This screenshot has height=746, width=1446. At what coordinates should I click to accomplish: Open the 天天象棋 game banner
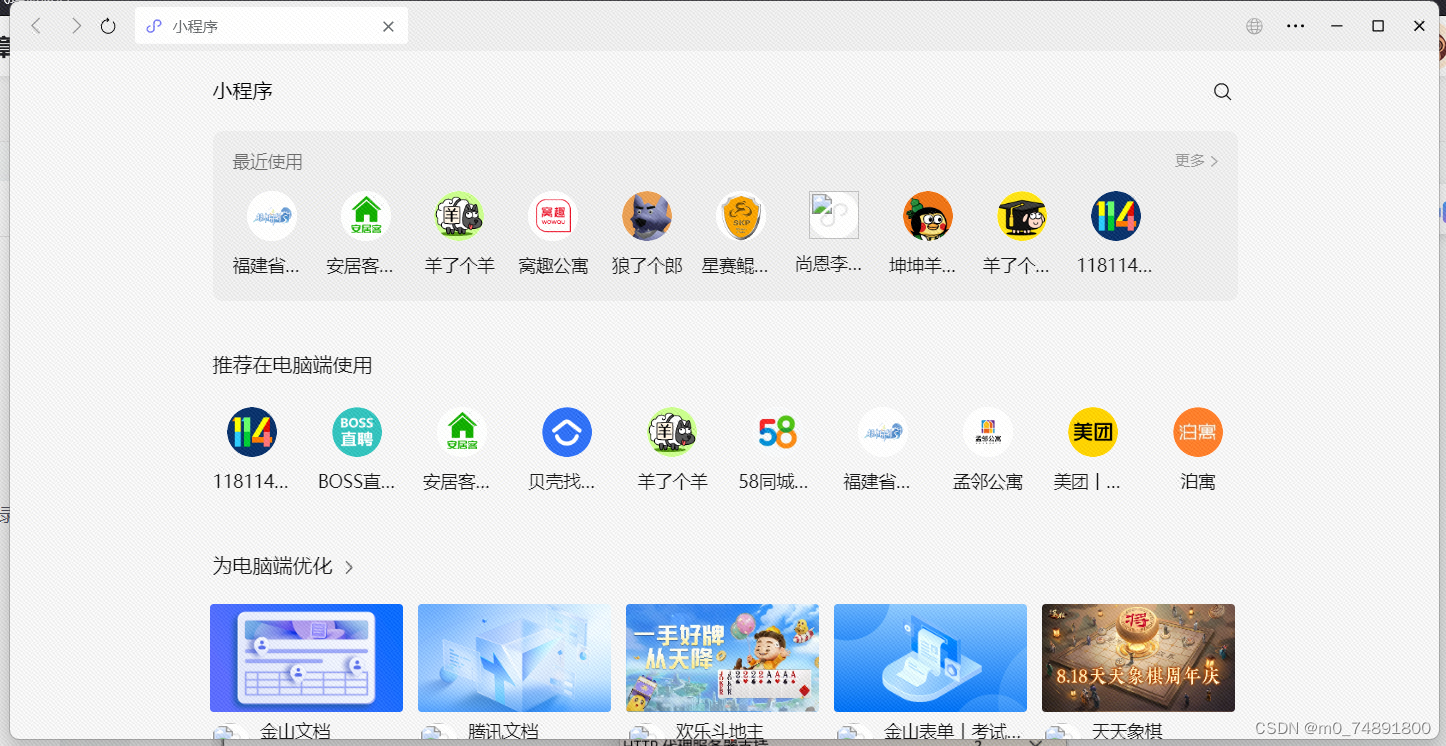click(x=1138, y=658)
